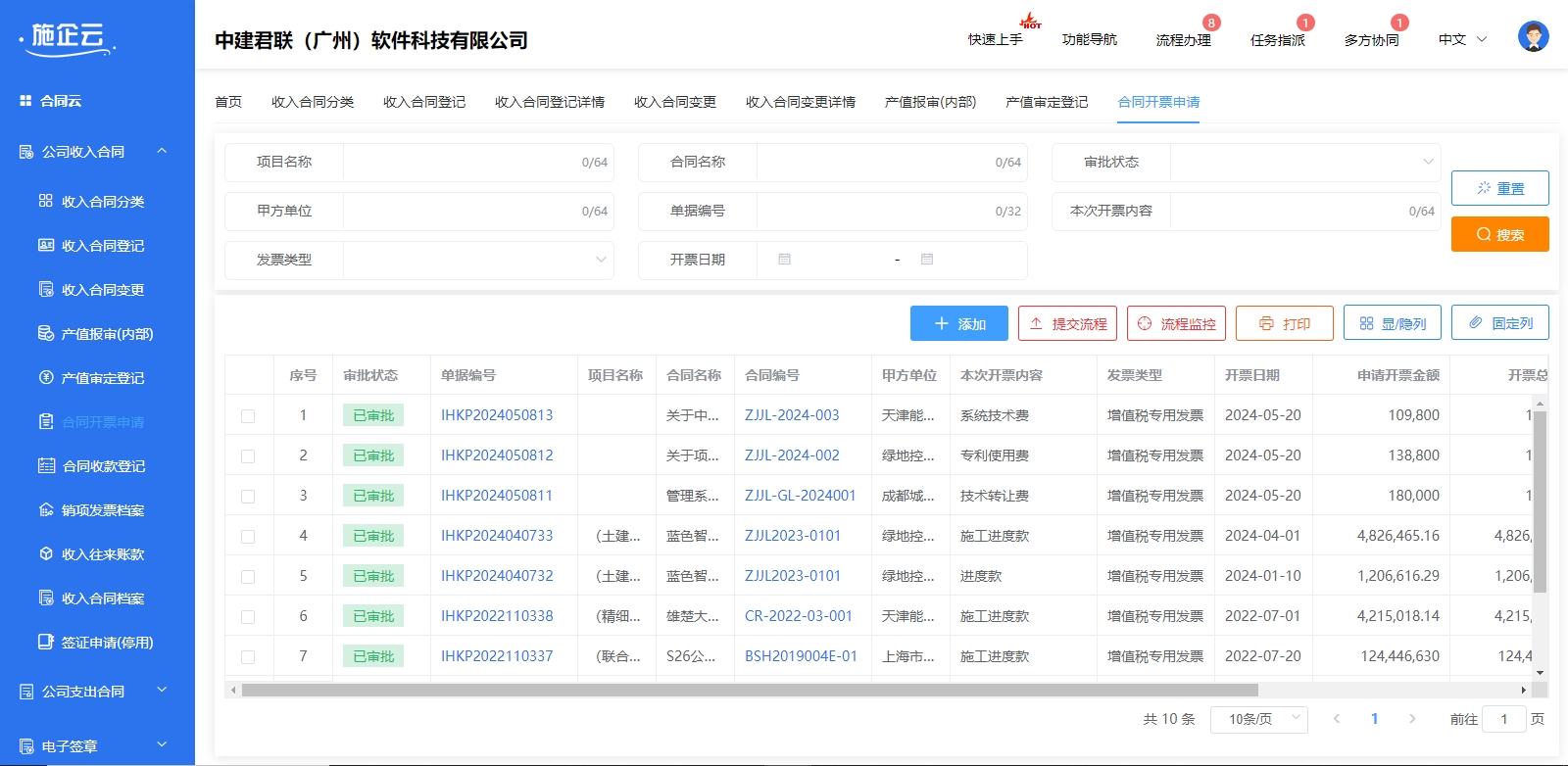Click the 销项发票档案 sidebar icon
The width and height of the screenshot is (1568, 766).
point(46,509)
